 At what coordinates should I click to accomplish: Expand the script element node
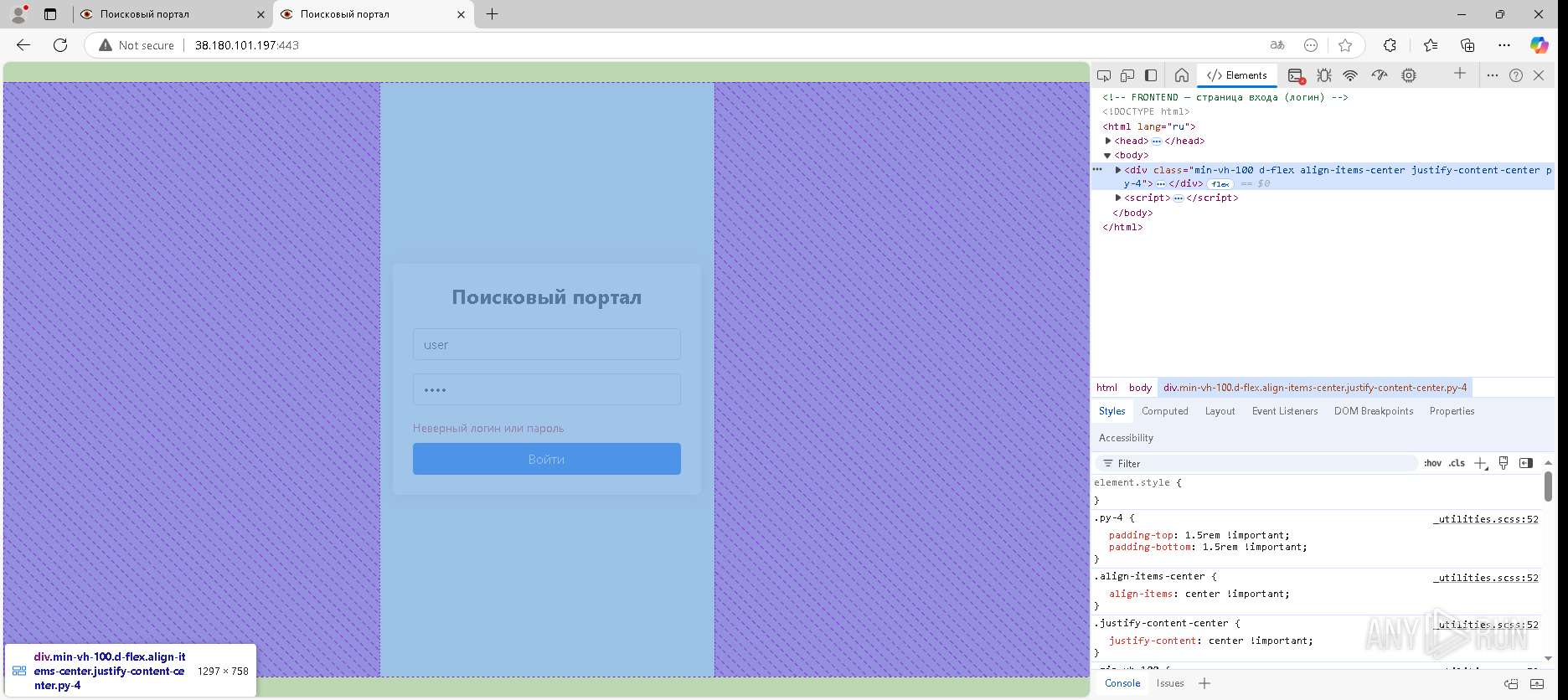coord(1118,198)
